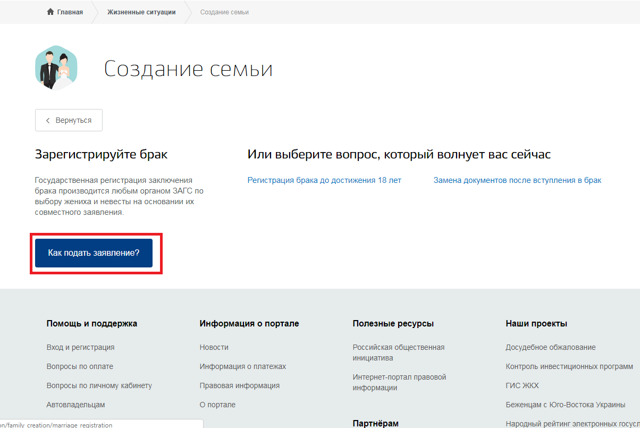The image size is (640, 428).
Task: Open Как подать заявление? button
Action: tap(93, 253)
